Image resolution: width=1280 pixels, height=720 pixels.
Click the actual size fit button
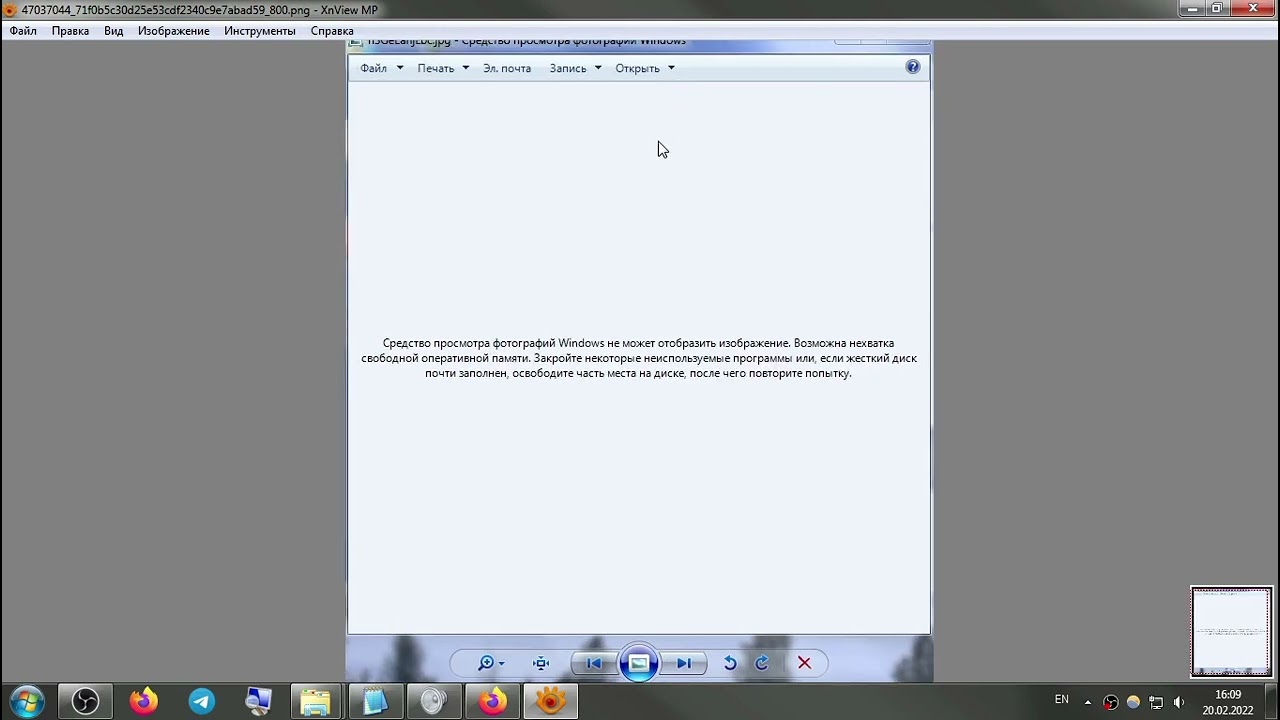[x=541, y=663]
